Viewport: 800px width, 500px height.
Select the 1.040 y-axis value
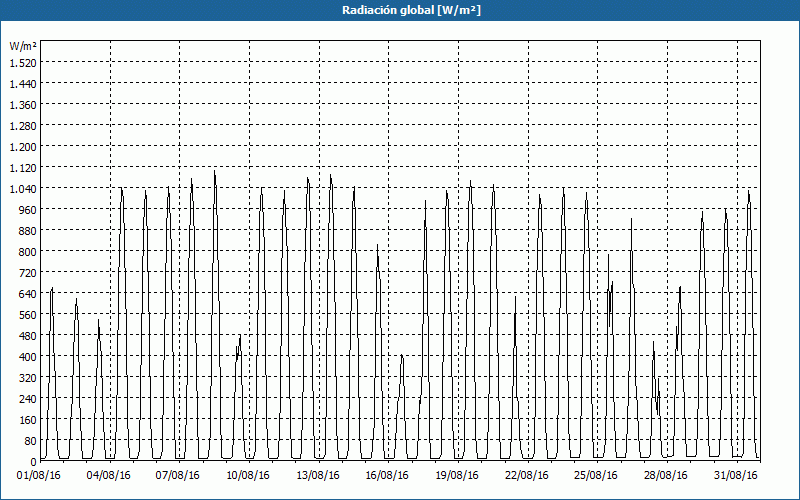[x=23, y=189]
